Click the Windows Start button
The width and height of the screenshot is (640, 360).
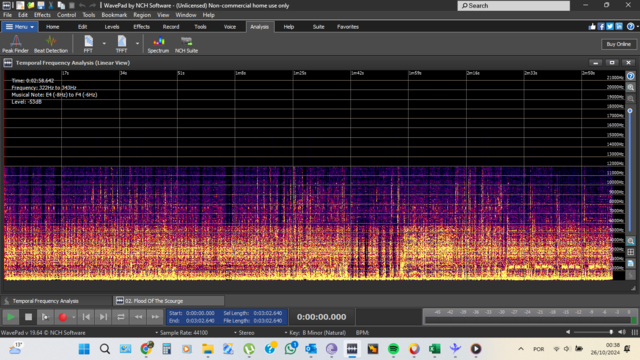click(x=84, y=349)
